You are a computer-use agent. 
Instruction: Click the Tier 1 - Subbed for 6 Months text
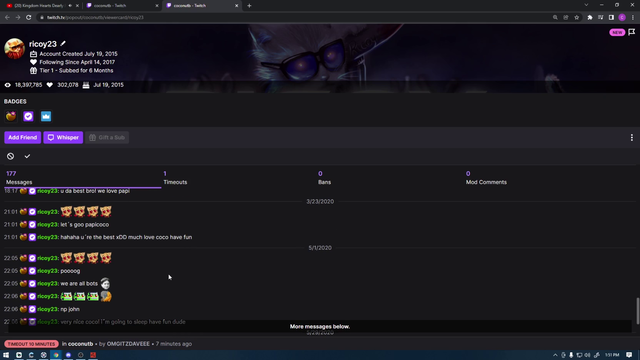tap(76, 71)
